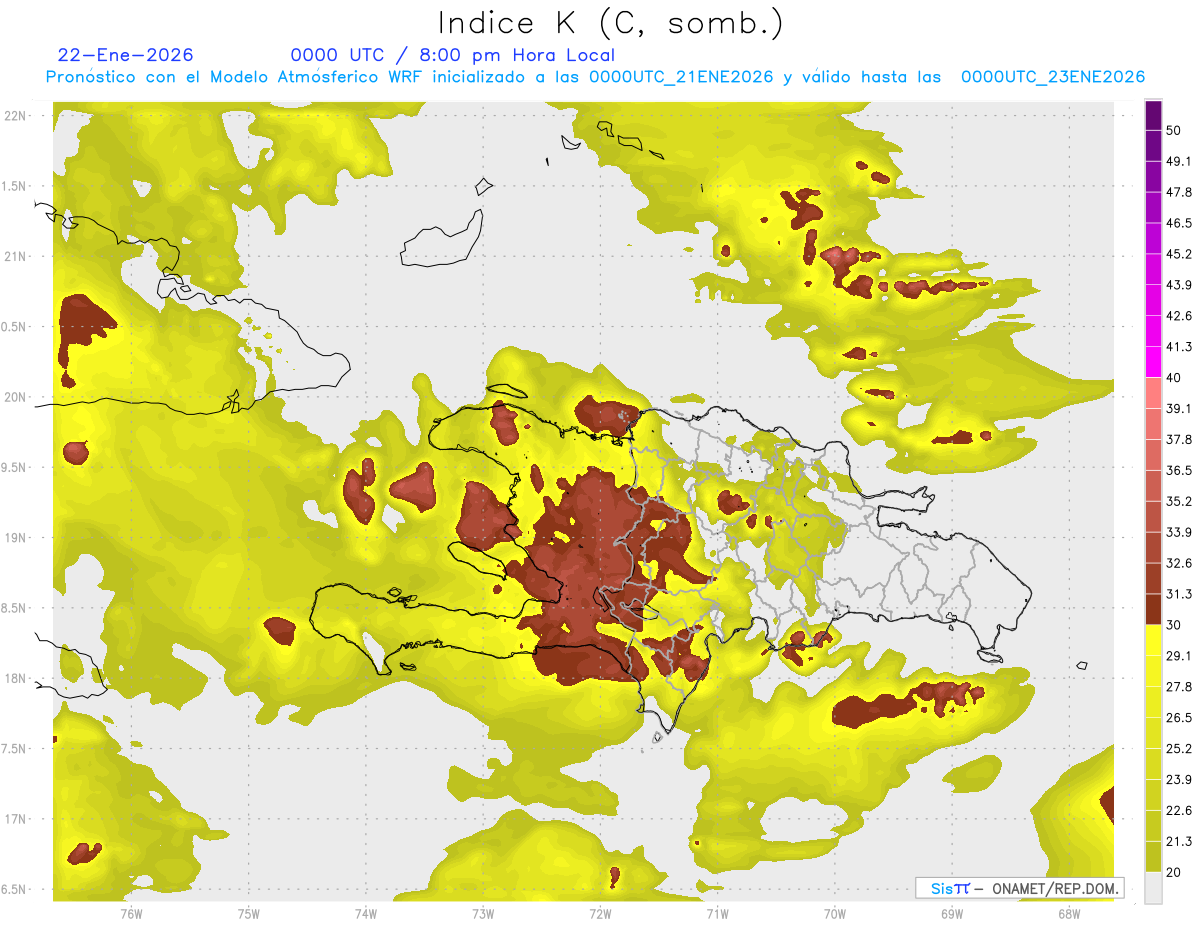Click the "22.6" value on the color scale
The image size is (1200, 927).
point(1178,811)
